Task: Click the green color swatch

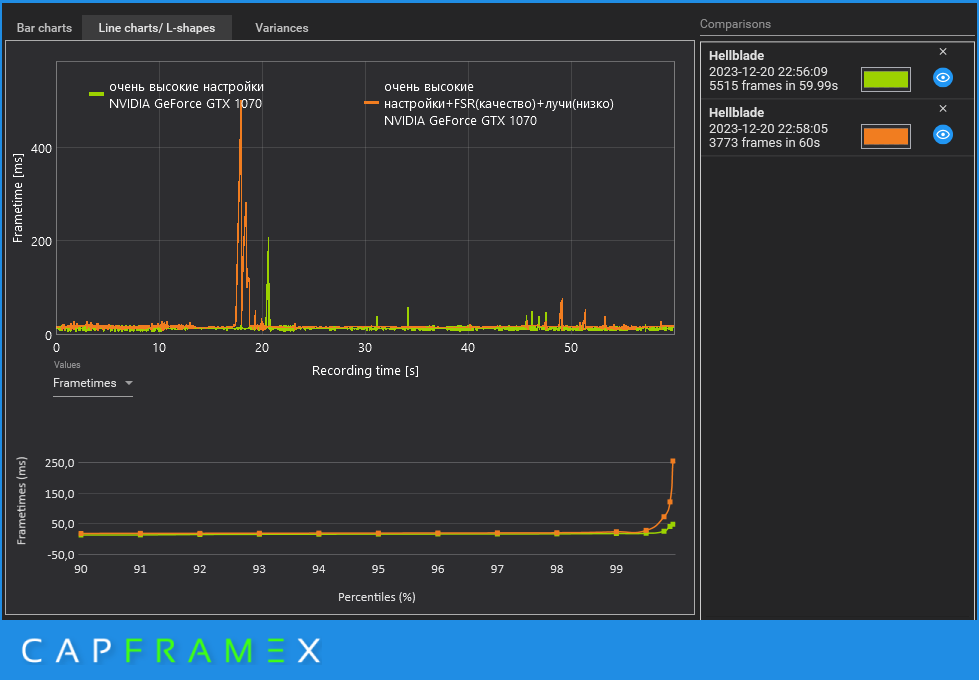Action: [885, 79]
